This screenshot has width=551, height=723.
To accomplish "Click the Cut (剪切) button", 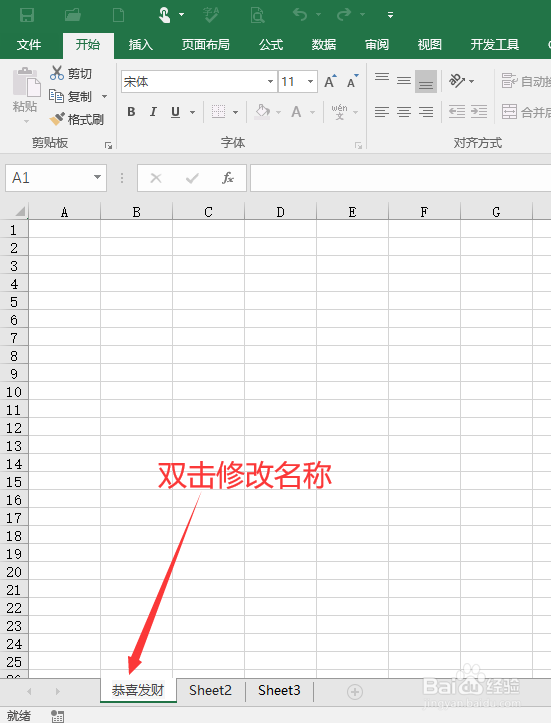I will (71, 73).
